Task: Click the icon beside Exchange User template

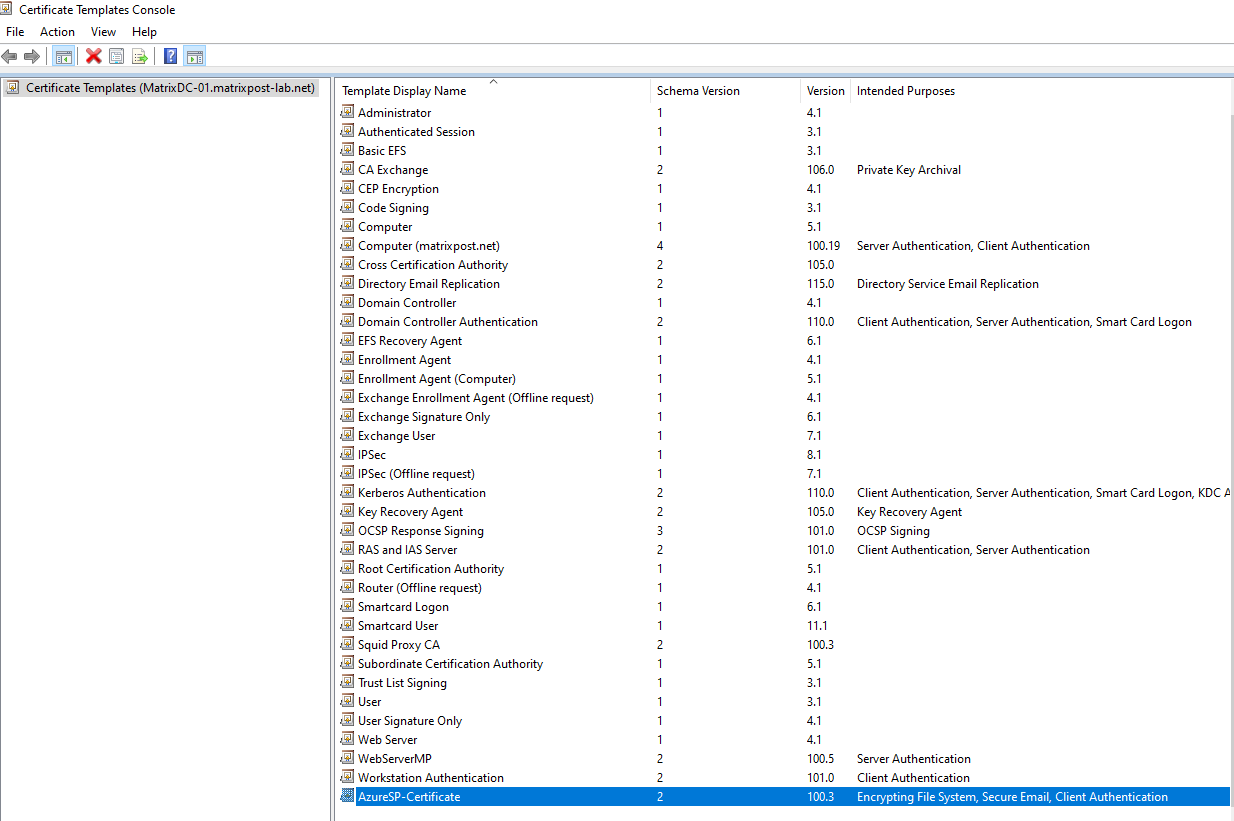Action: 348,436
